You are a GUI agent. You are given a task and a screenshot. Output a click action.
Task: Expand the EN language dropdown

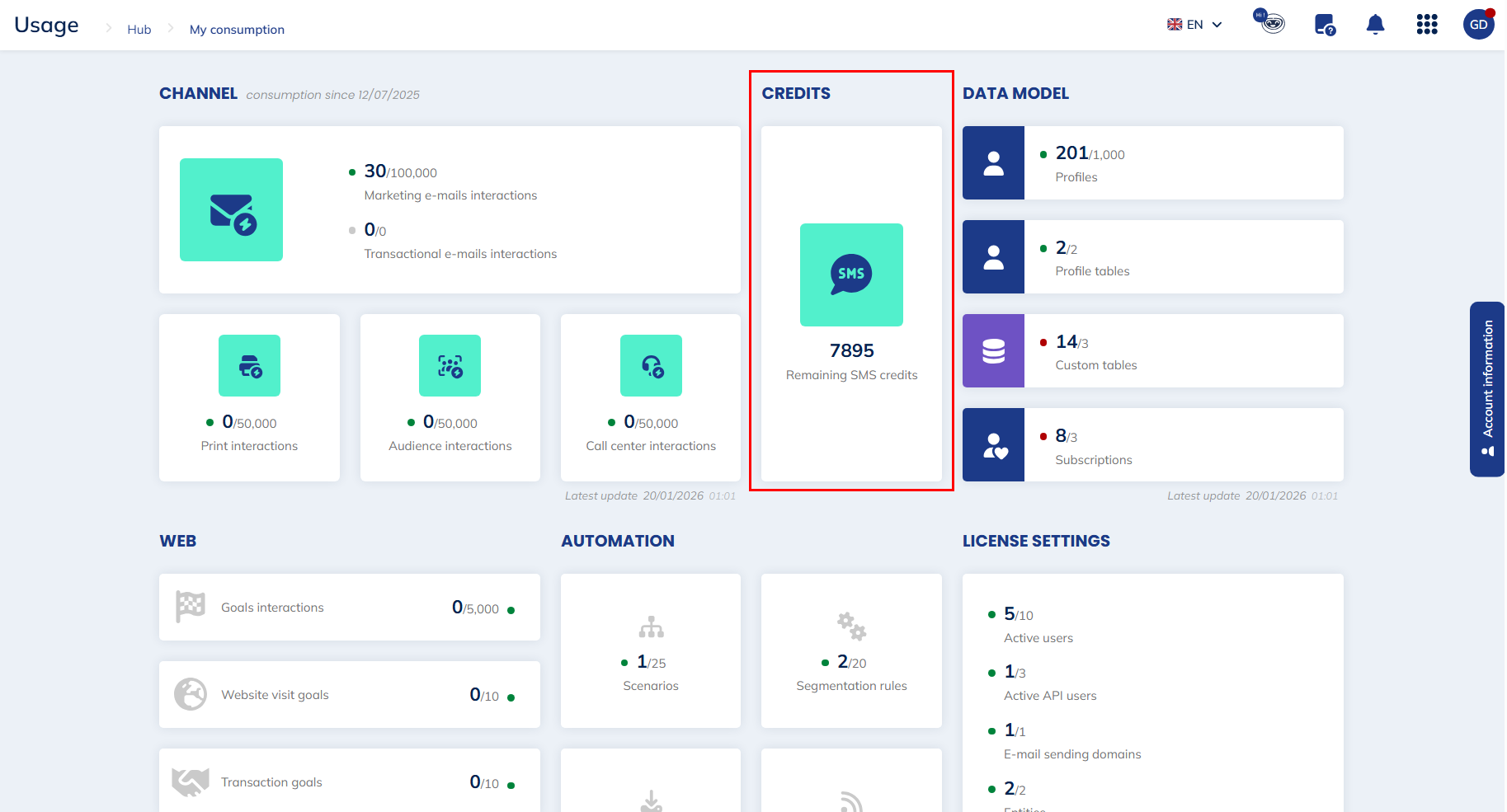click(x=1194, y=25)
